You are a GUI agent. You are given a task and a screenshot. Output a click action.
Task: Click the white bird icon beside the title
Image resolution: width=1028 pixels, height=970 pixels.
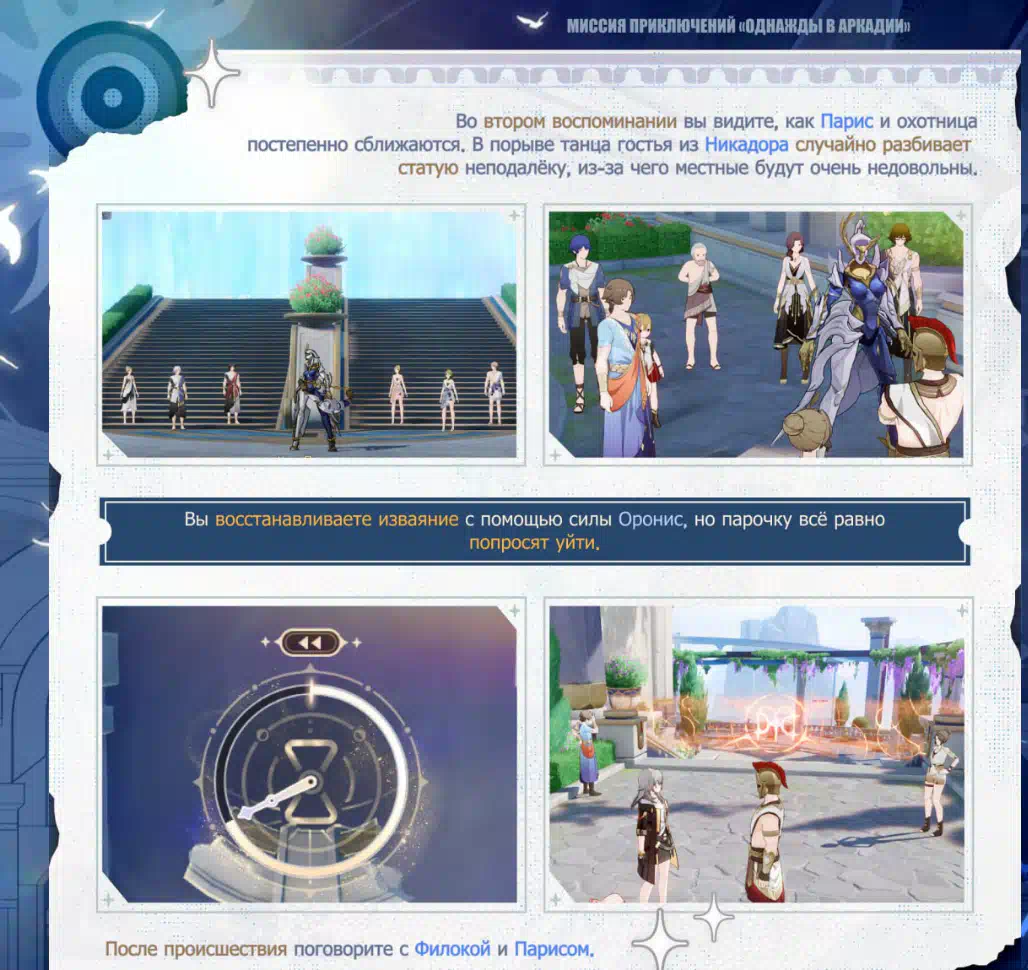[532, 20]
